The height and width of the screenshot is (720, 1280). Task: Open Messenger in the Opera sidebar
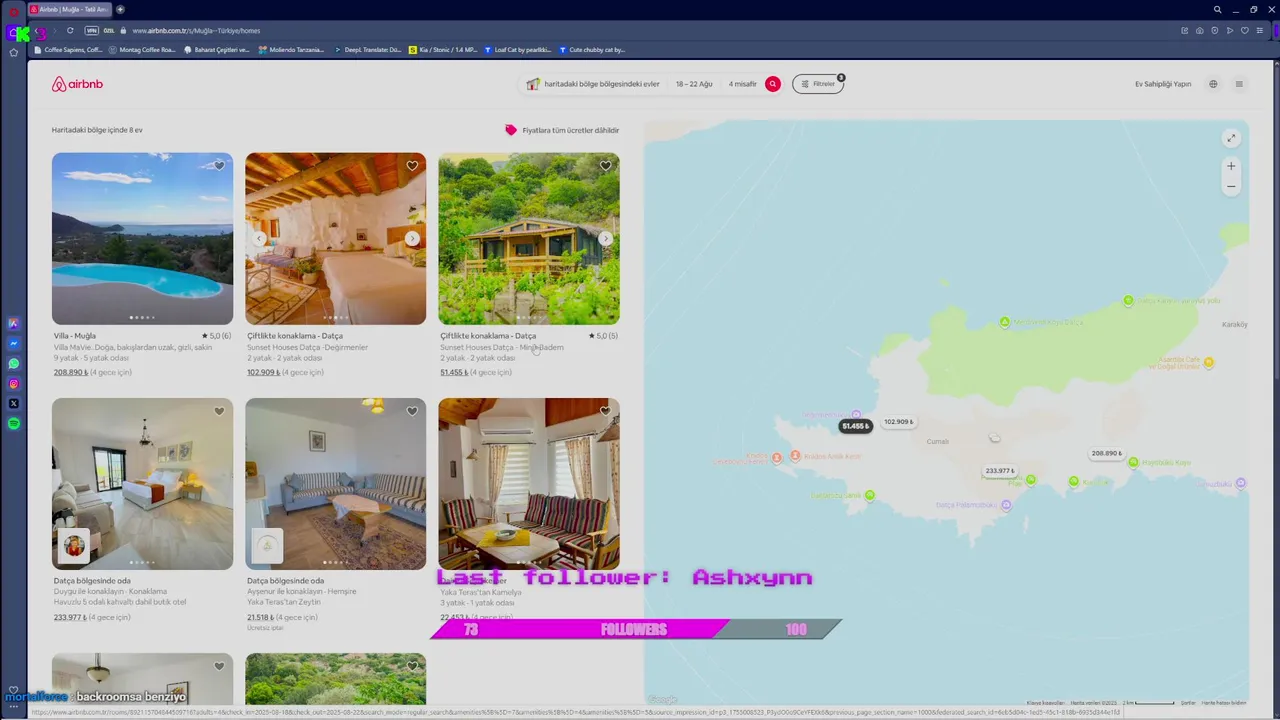pyautogui.click(x=14, y=344)
